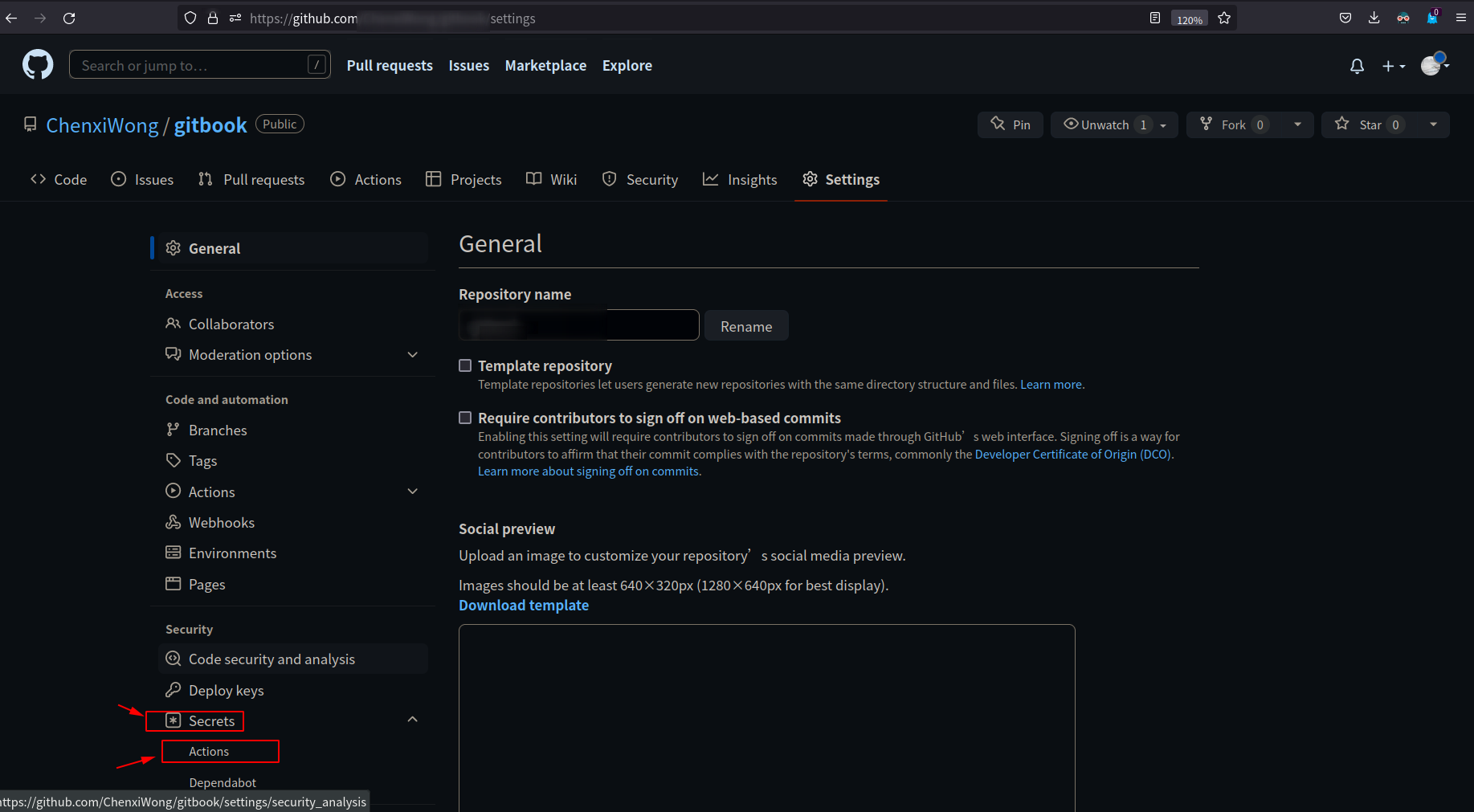
Task: Open the plus create-new menu
Action: [x=1393, y=66]
